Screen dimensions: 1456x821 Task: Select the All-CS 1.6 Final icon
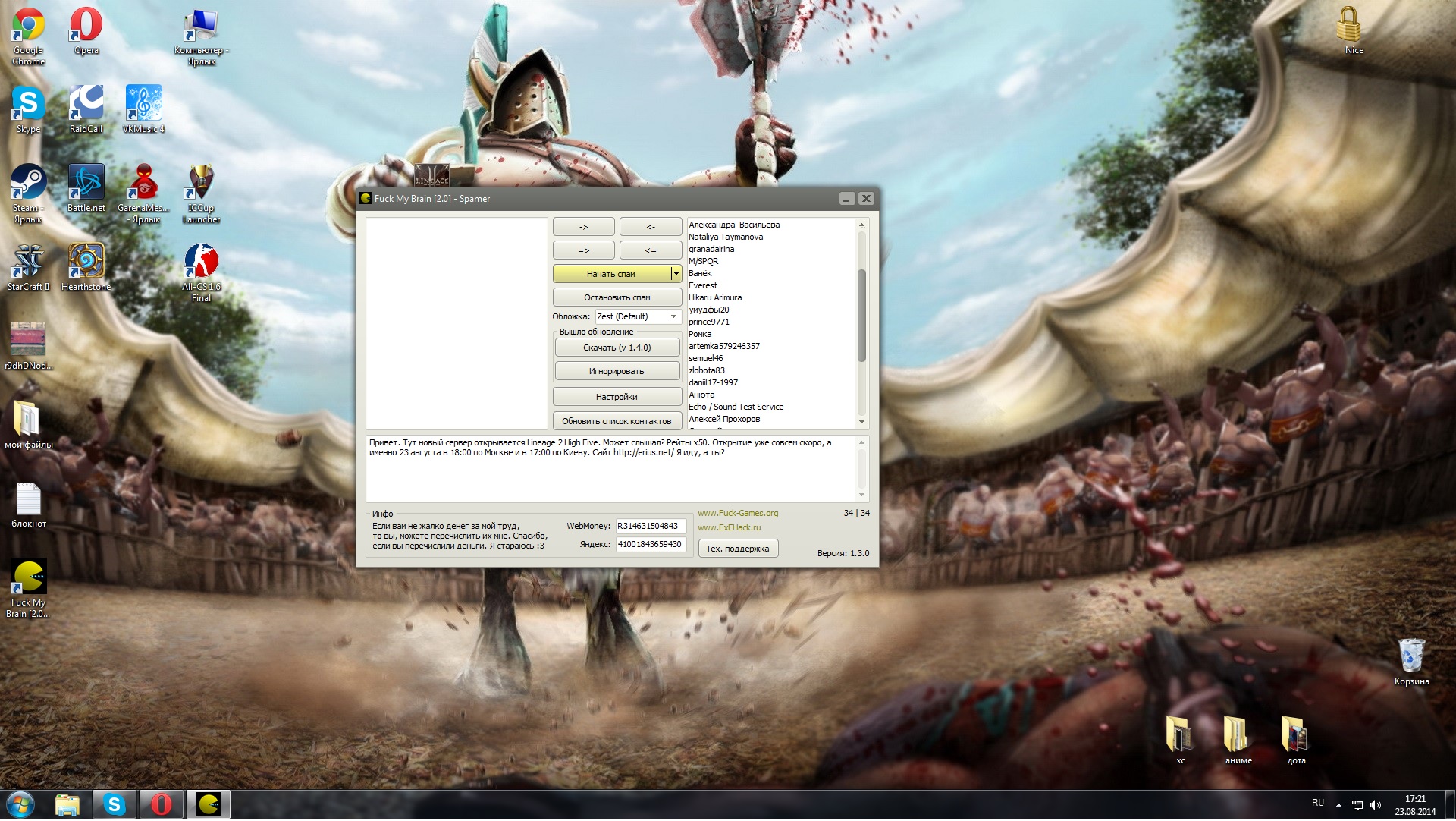[x=201, y=272]
